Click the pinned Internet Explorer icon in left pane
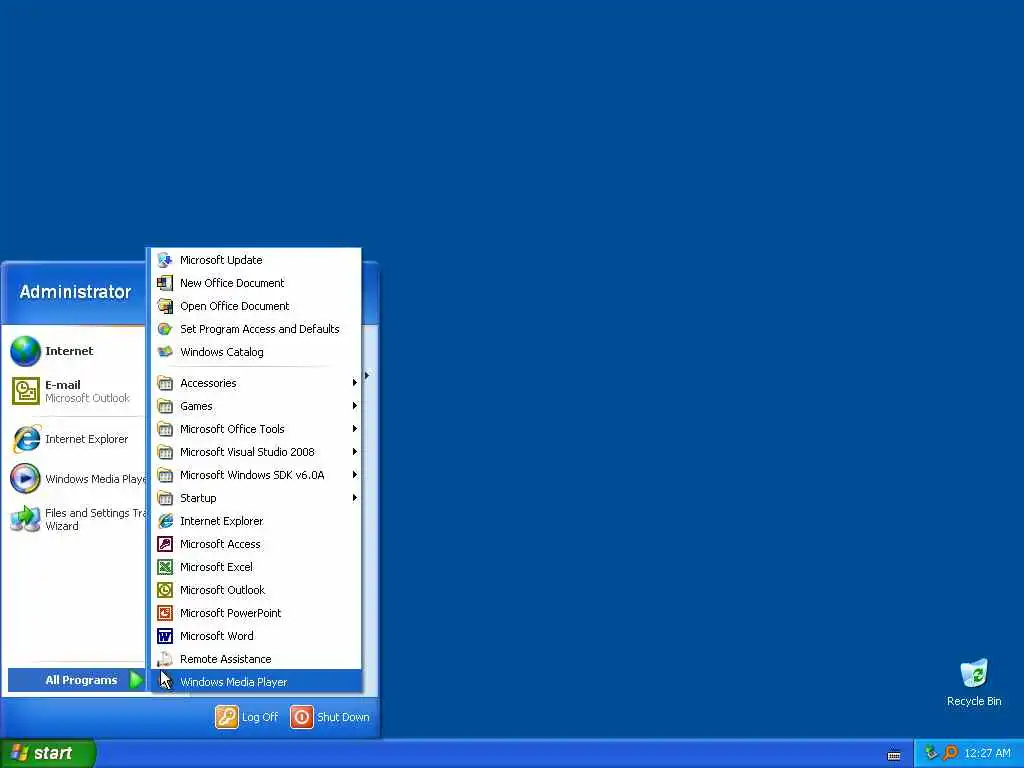Viewport: 1024px width, 768px height. [25, 439]
